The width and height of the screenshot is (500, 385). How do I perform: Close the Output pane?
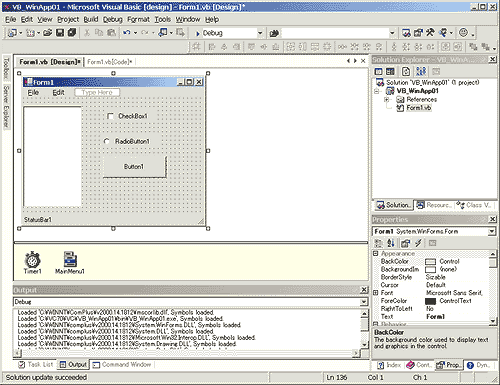[x=364, y=290]
